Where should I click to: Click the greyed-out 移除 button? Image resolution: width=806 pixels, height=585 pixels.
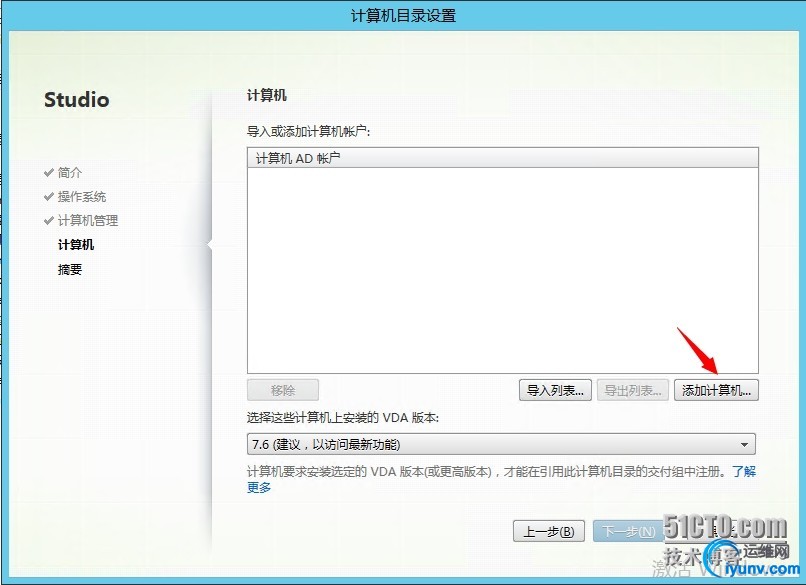click(283, 390)
